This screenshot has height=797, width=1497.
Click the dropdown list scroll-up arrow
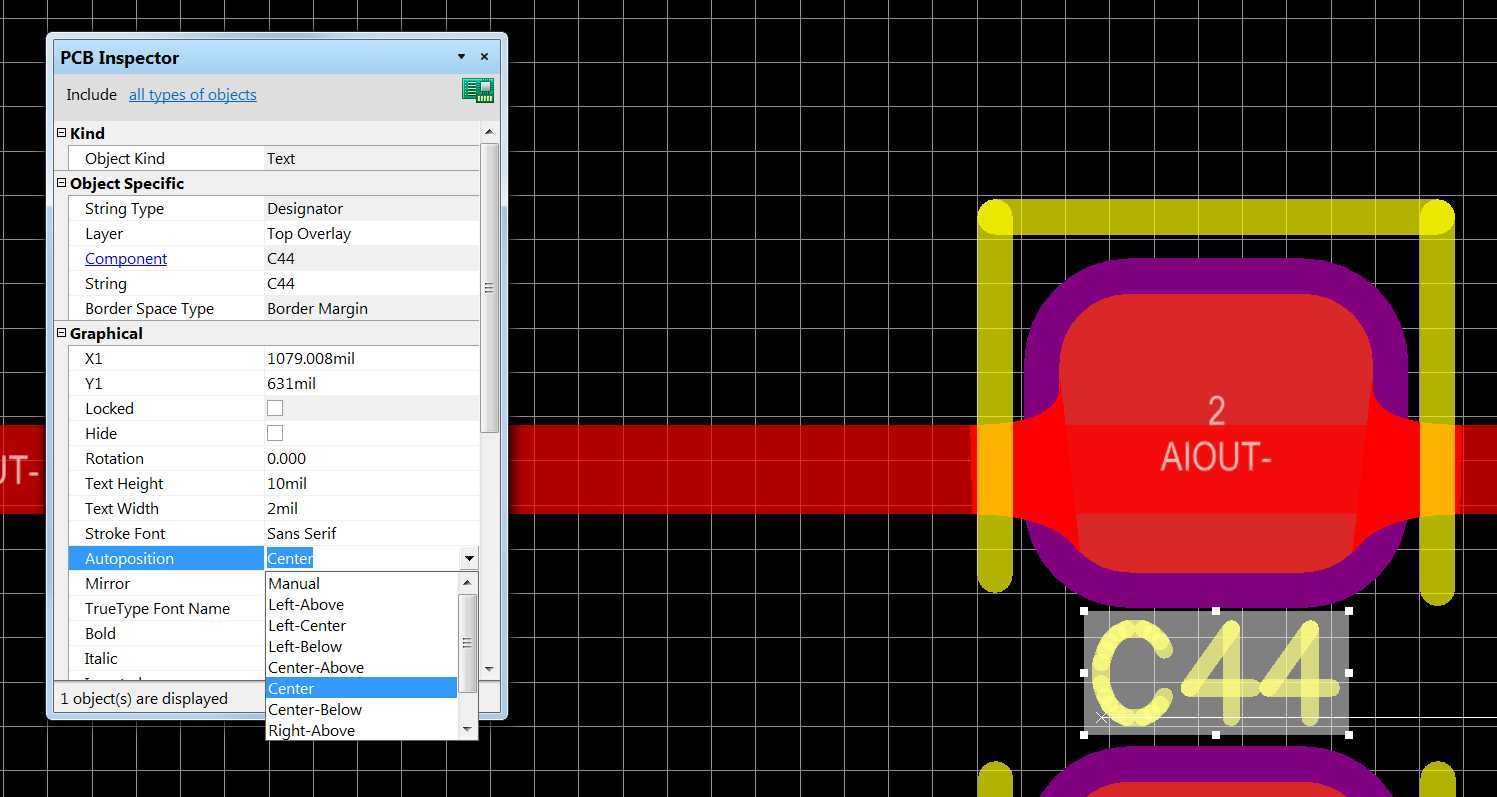[x=467, y=582]
